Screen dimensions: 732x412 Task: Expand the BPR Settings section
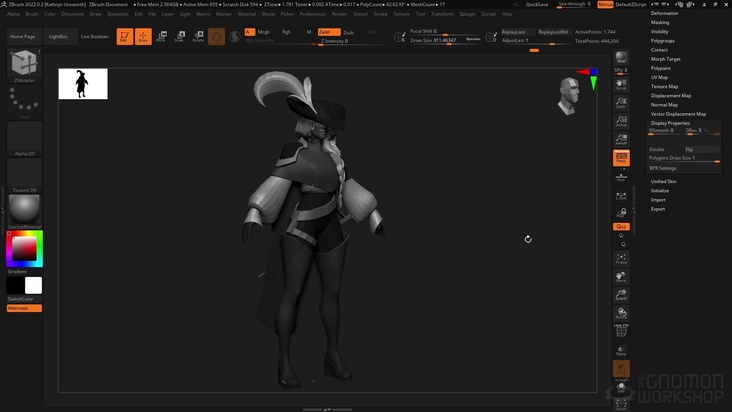[662, 168]
